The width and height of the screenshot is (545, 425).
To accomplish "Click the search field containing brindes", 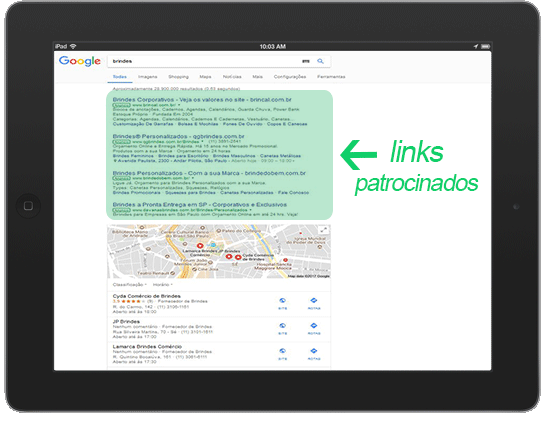I will (219, 61).
